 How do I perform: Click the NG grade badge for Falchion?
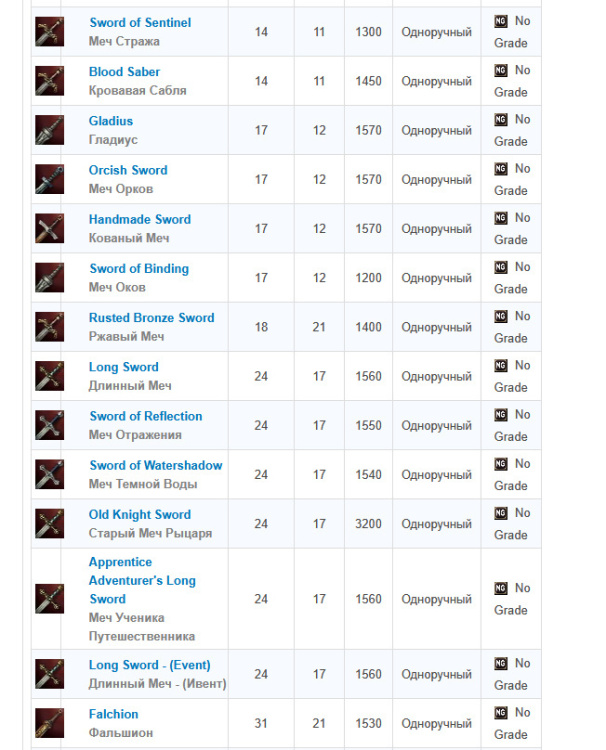coord(501,714)
